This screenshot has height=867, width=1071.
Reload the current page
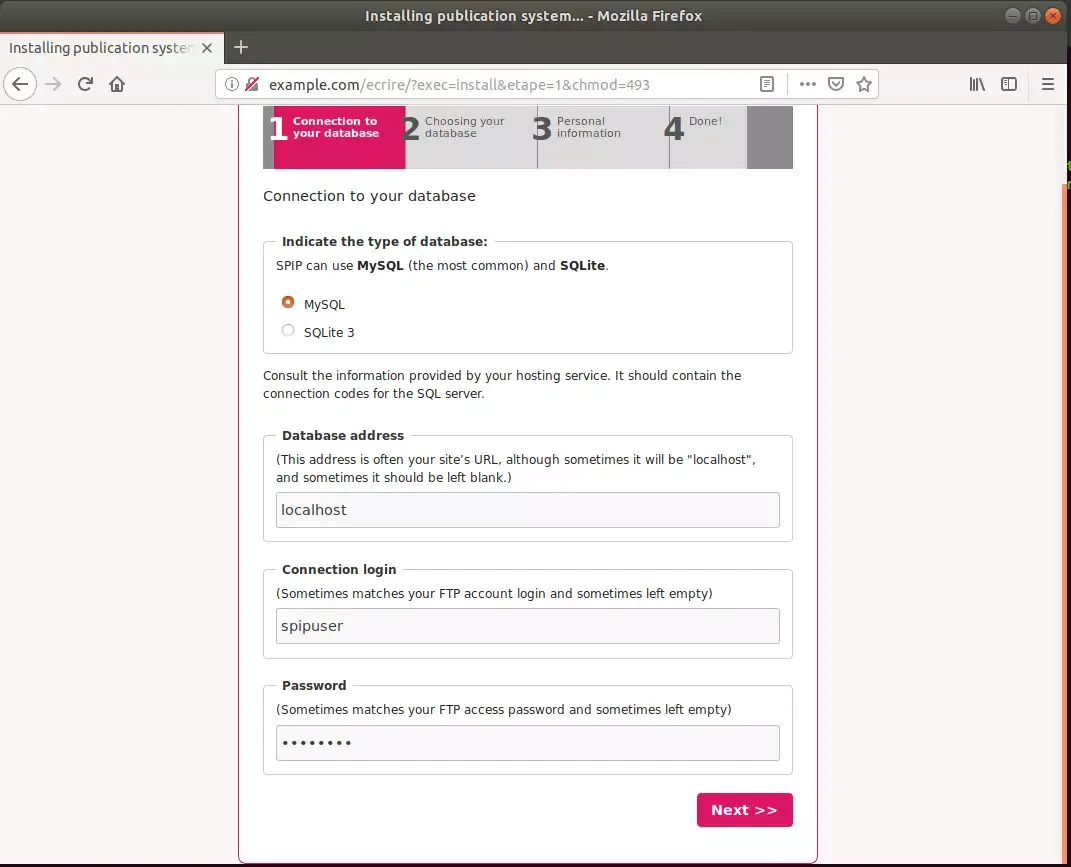coord(85,84)
